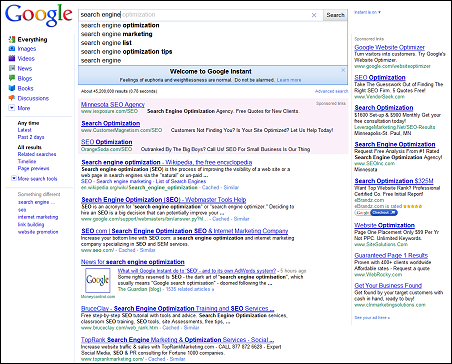Open Webmaster Tools Help SEO result
The height and width of the screenshot is (364, 452).
pos(163,200)
